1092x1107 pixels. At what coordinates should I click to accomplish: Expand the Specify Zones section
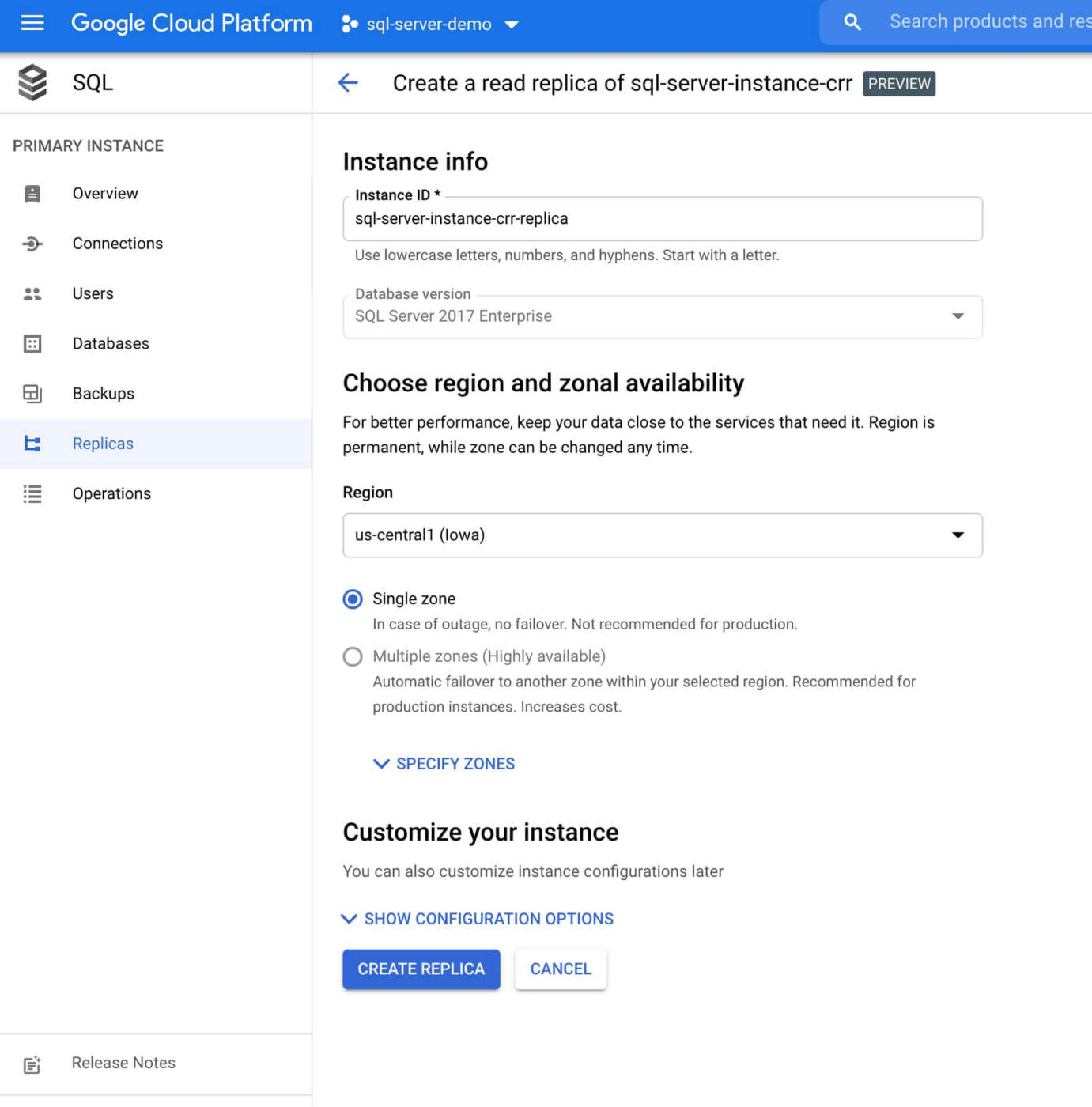444,764
